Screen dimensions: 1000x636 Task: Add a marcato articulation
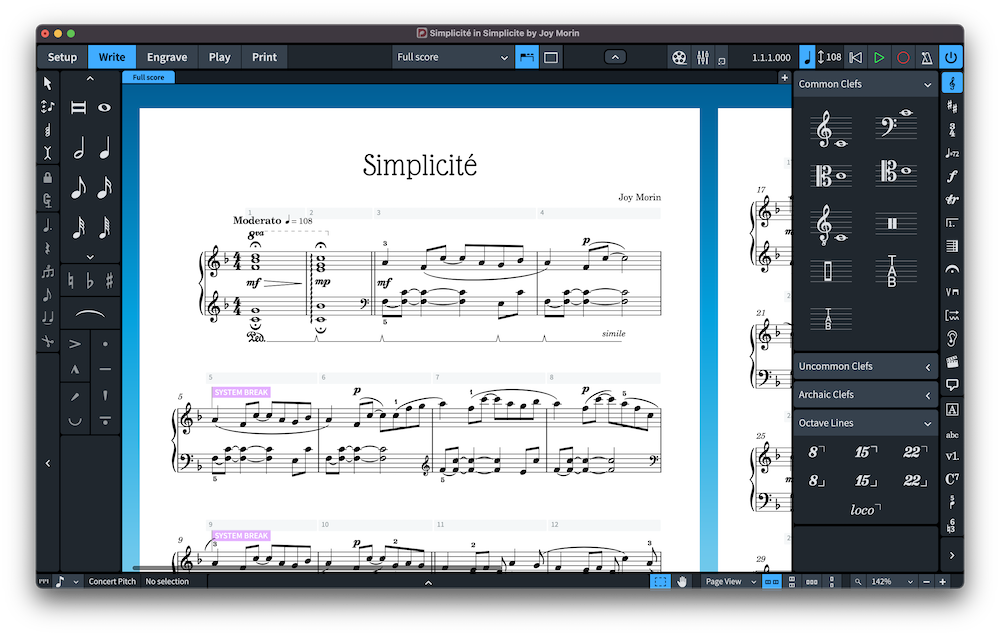point(75,369)
